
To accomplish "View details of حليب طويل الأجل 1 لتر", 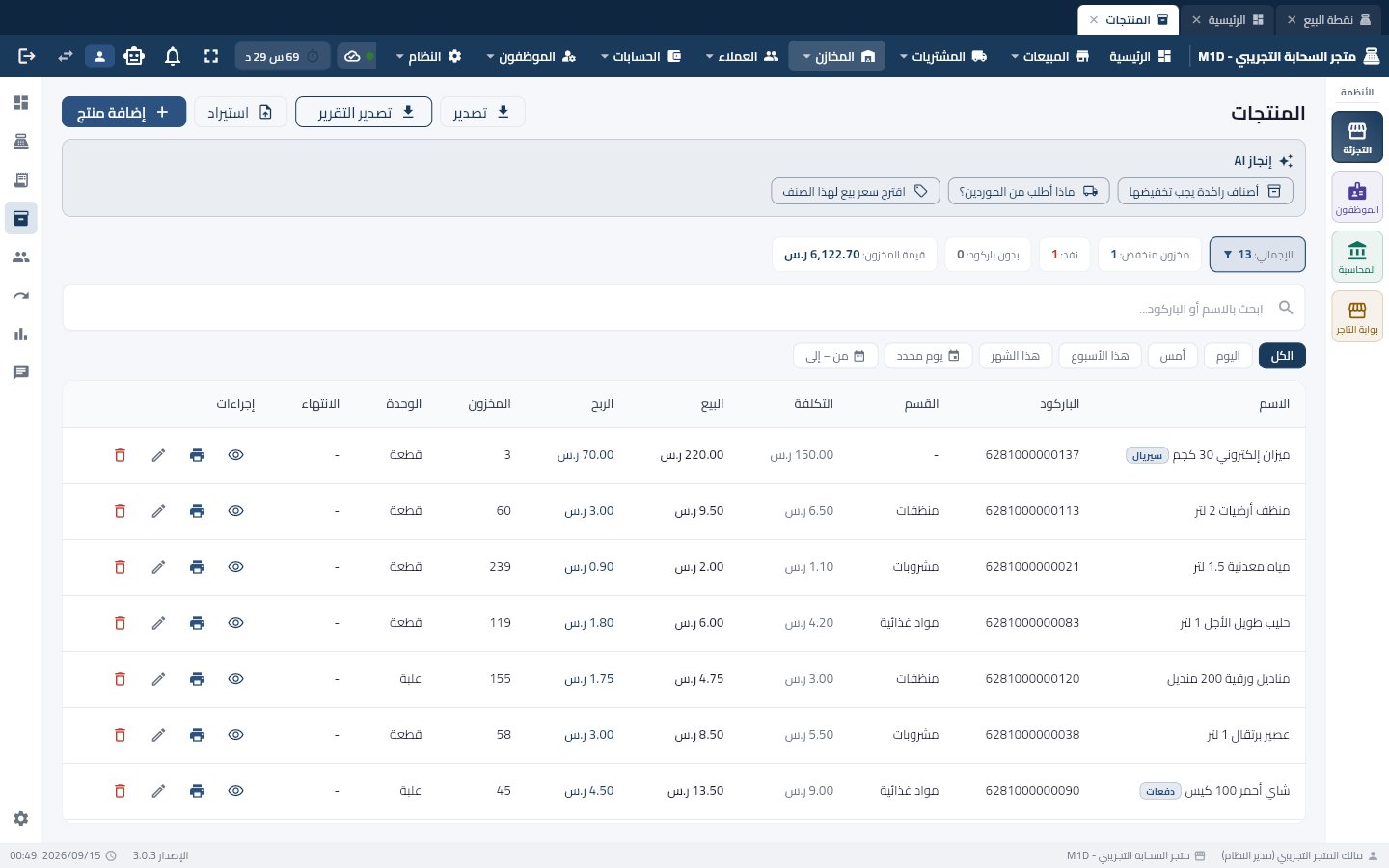I will coord(235,623).
